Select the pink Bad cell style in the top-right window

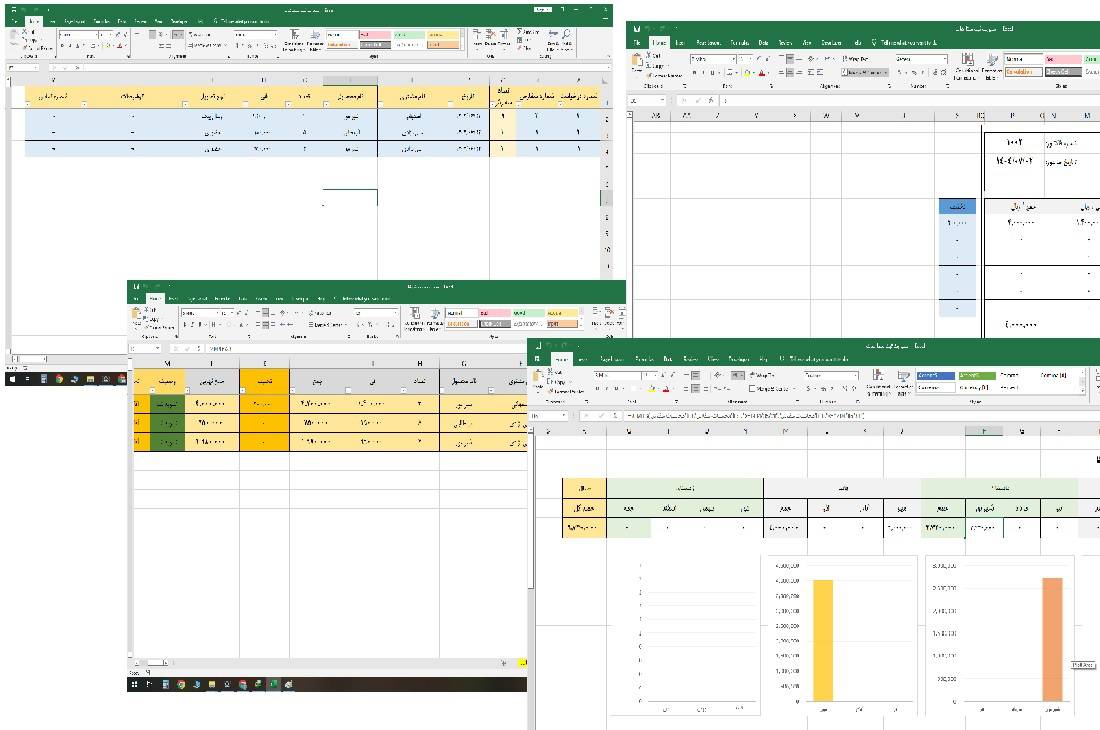point(1060,59)
